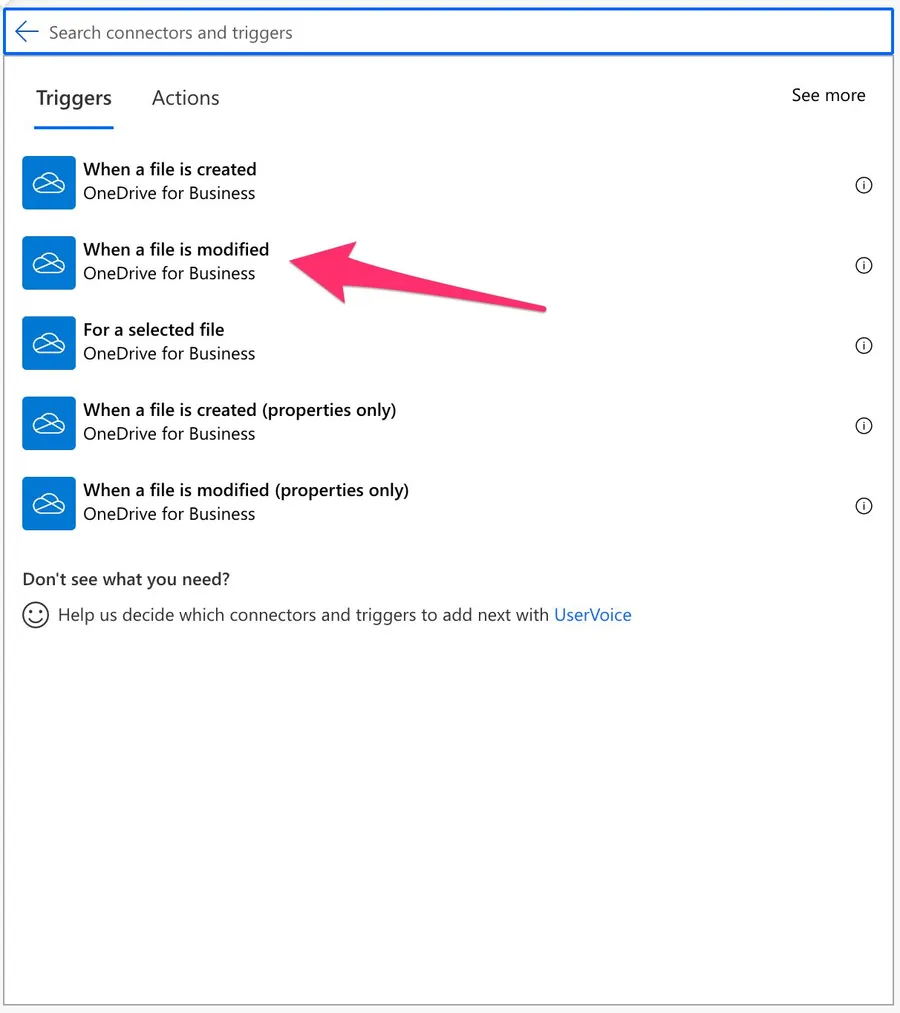This screenshot has height=1013, width=900.
Task: Choose the For a selected file trigger title
Action: click(x=154, y=329)
